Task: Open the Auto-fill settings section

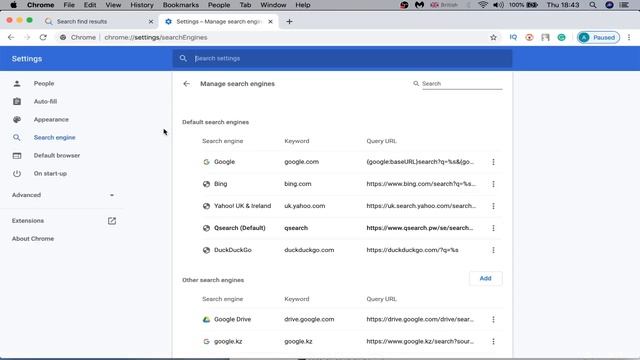Action: pos(45,101)
